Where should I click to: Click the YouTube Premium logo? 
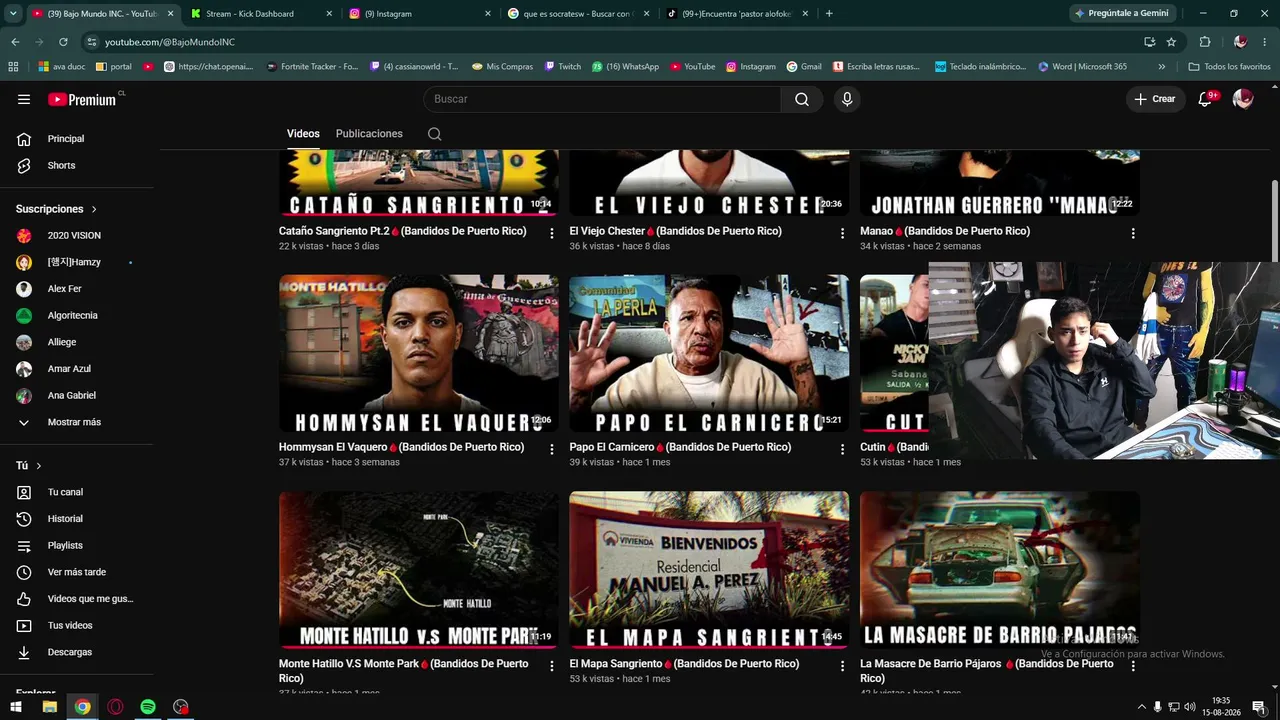[84, 99]
